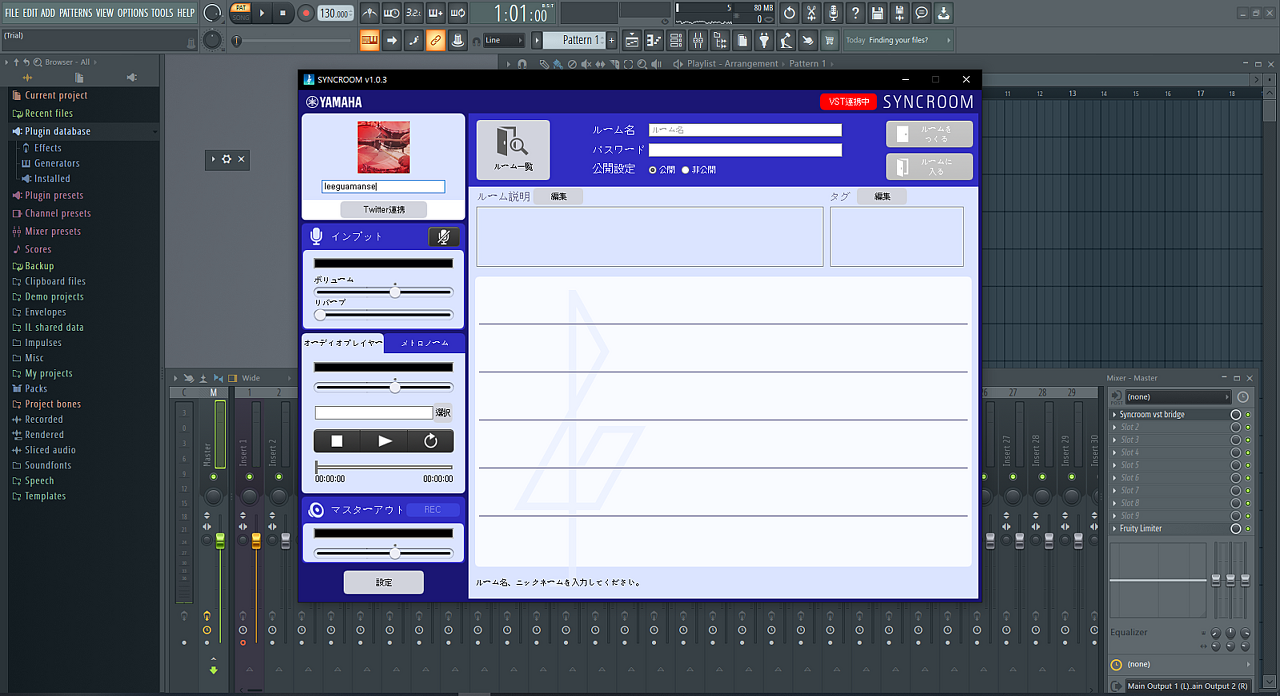Toggle loop in the SYNCROOM audio player
Screen dimensions: 1280x696
(x=430, y=441)
